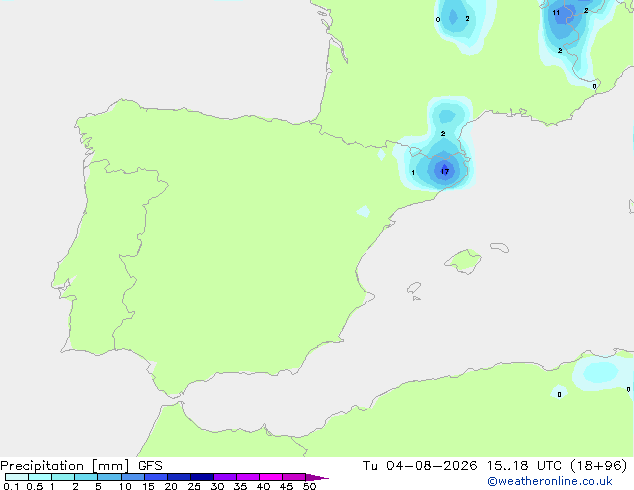Select the lightest 0.1–0.5 mm legend swatch
Screen dimensions: 634x490
17,477
